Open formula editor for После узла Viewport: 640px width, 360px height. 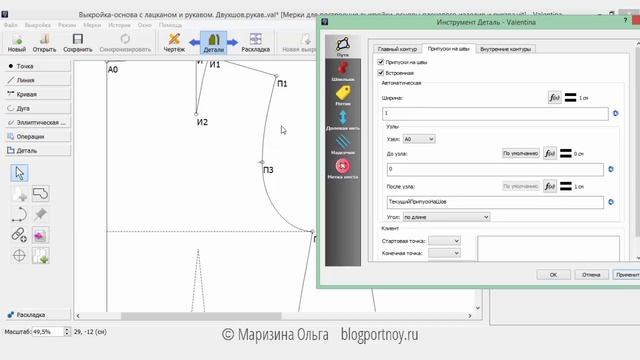(549, 187)
